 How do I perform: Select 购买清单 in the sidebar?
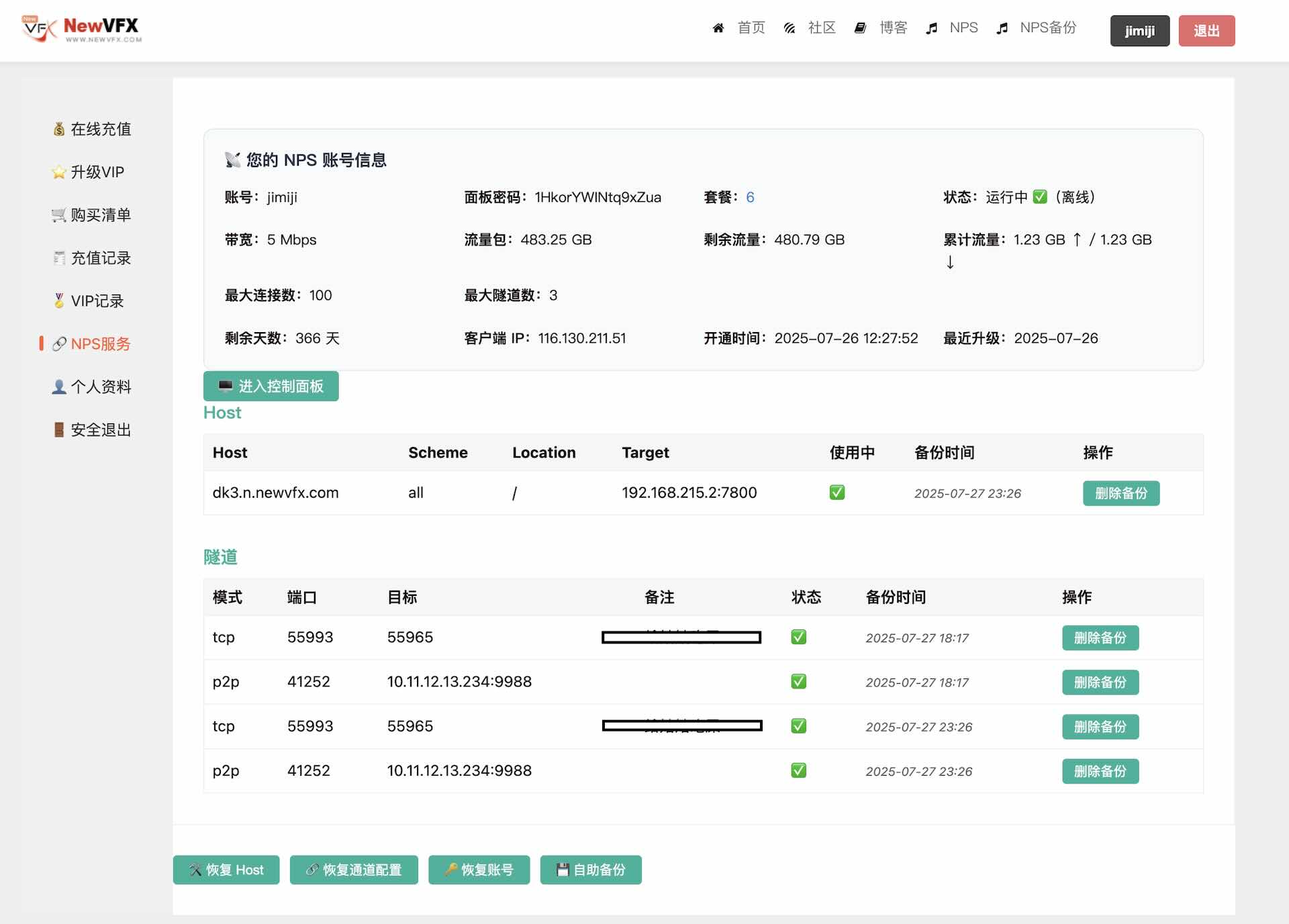tap(101, 215)
